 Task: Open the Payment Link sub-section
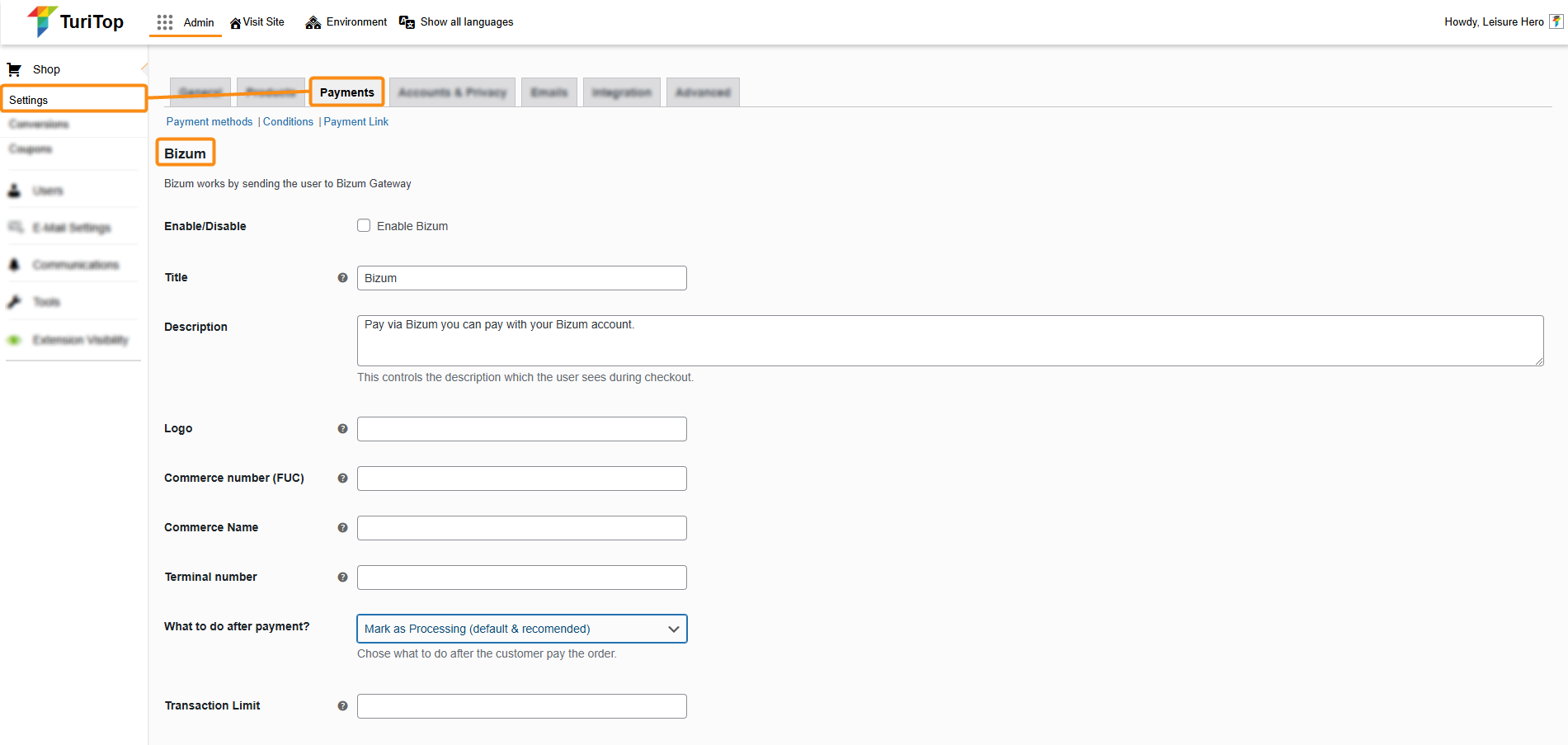pos(356,122)
